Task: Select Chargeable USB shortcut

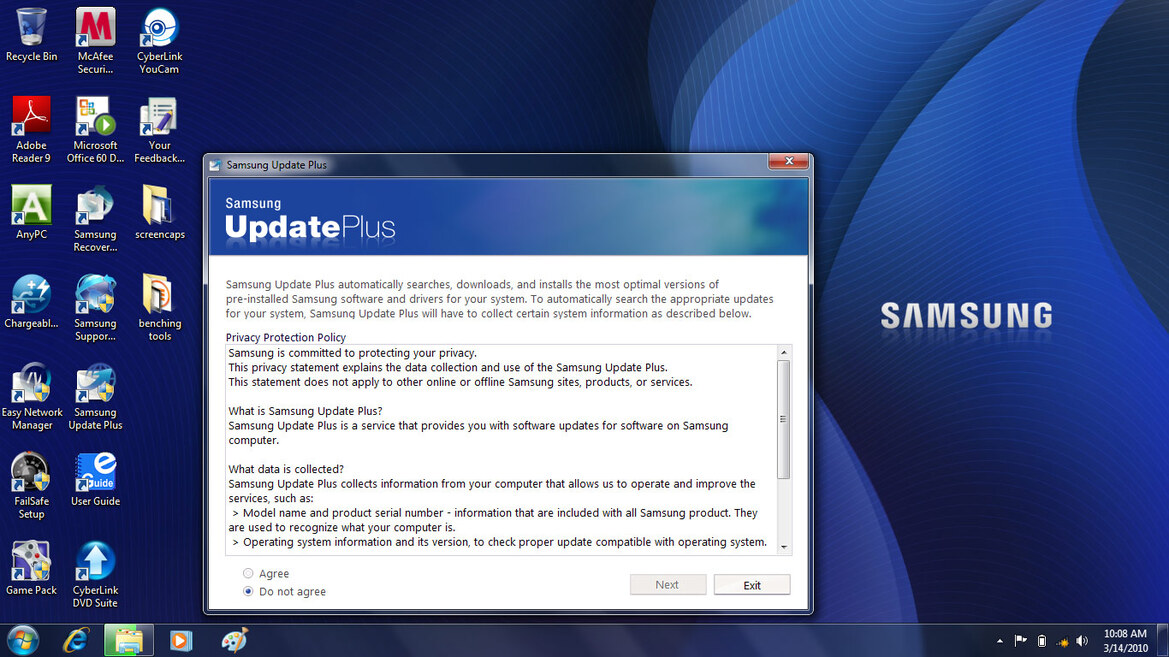Action: (31, 301)
